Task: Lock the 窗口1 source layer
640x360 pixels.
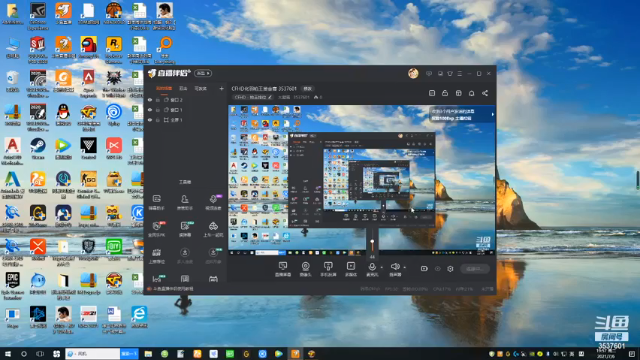Action: 158,110
